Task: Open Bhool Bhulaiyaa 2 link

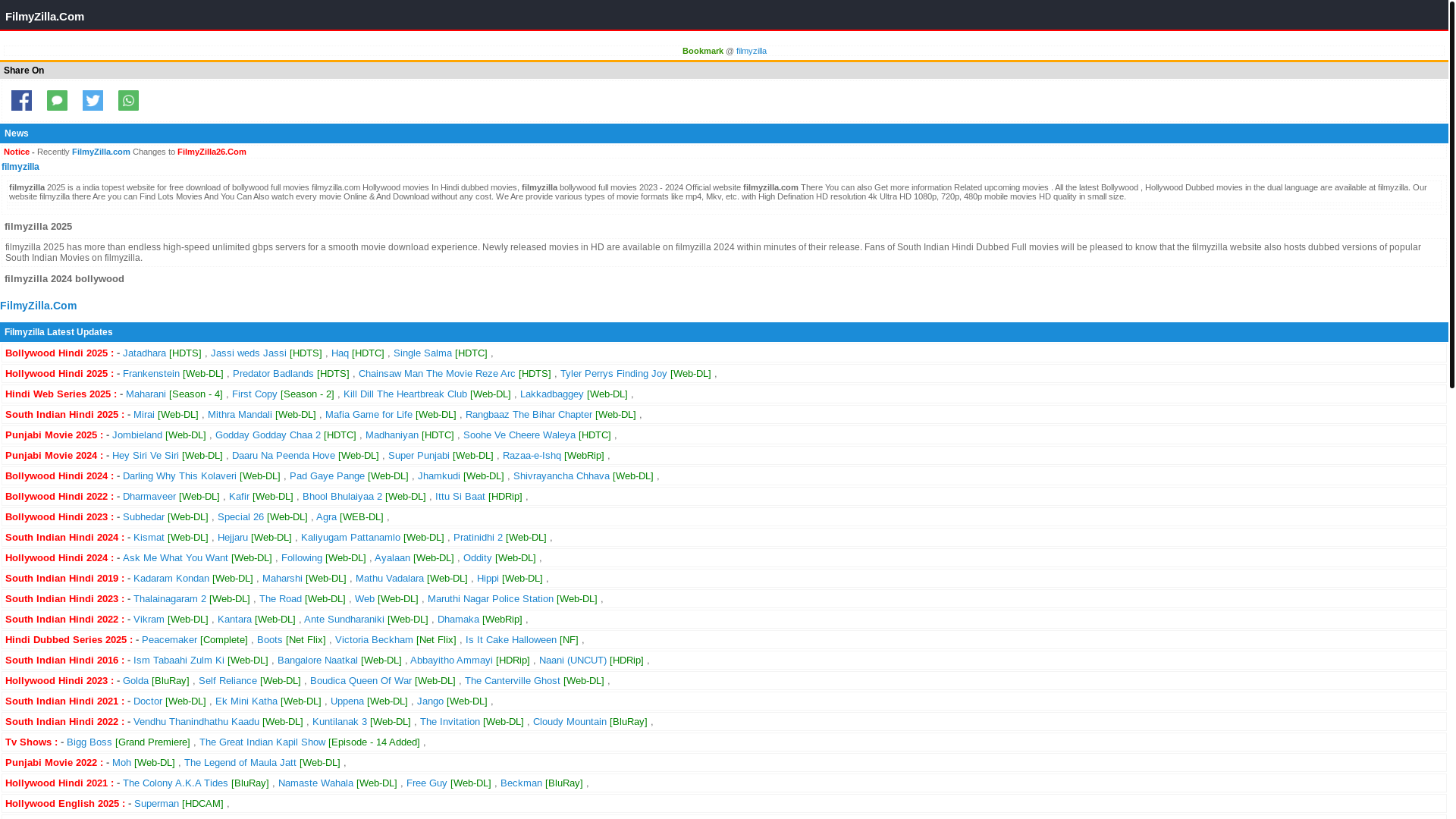Action: 342,497
